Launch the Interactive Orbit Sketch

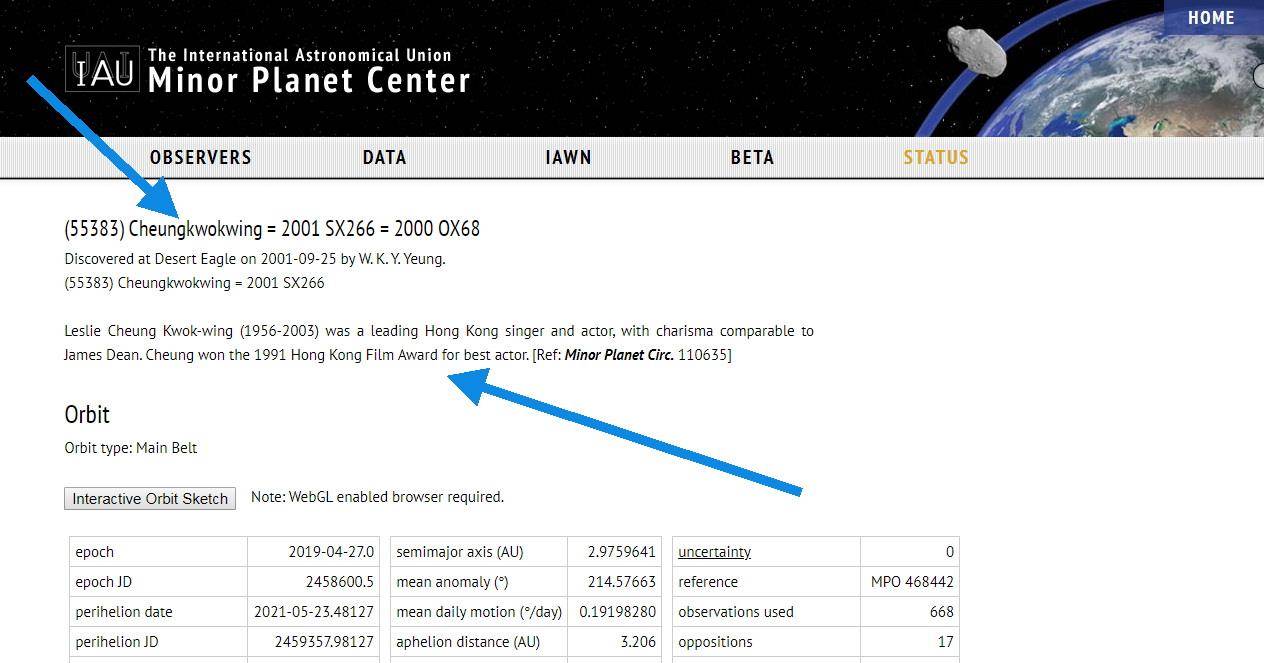click(x=150, y=498)
